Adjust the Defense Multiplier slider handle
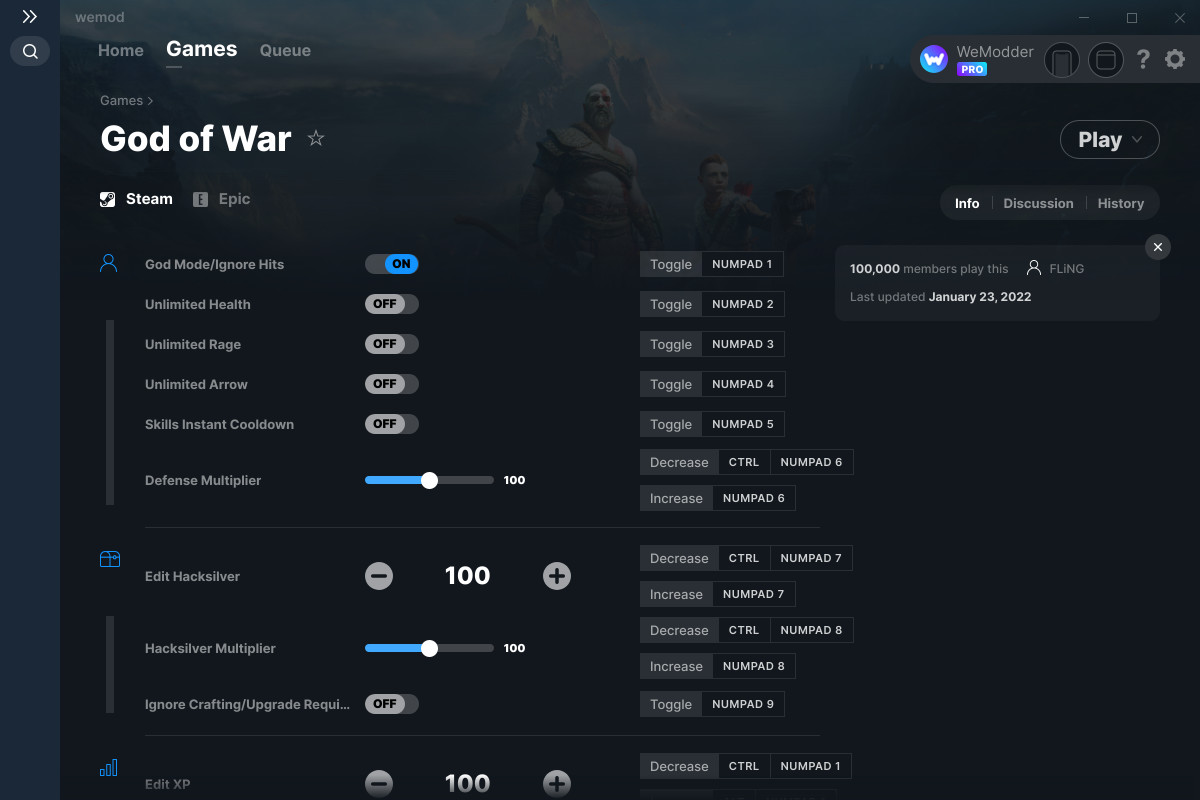Viewport: 1200px width, 800px height. click(430, 480)
